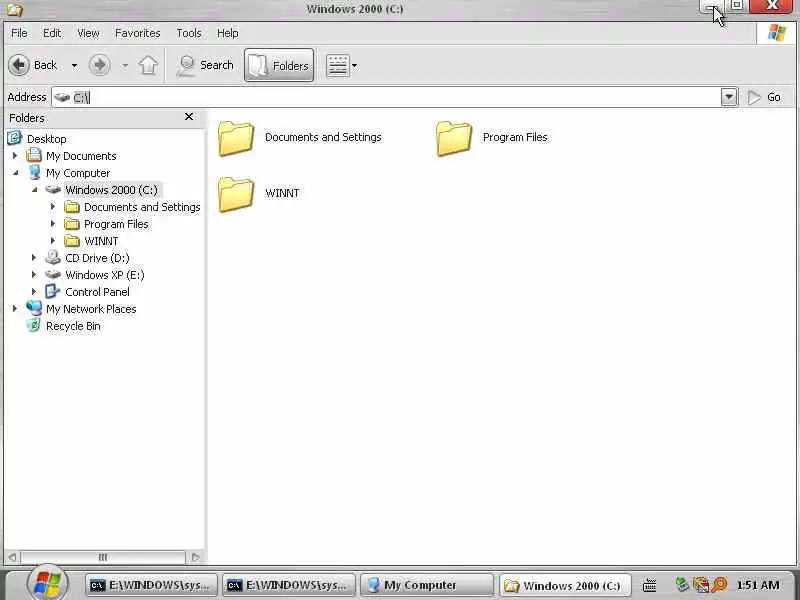
Task: Expand the Program Files tree node
Action: [x=53, y=223]
